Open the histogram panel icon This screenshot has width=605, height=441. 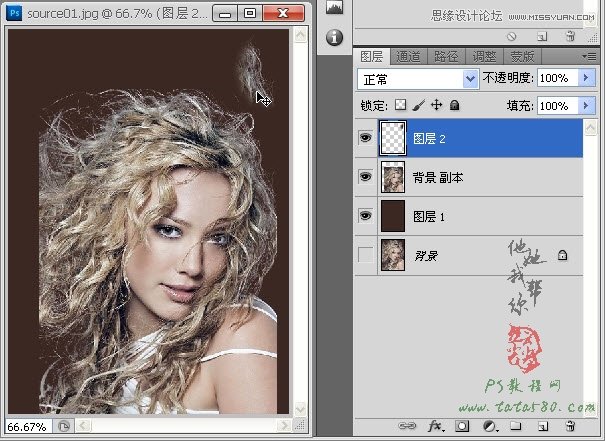point(334,7)
